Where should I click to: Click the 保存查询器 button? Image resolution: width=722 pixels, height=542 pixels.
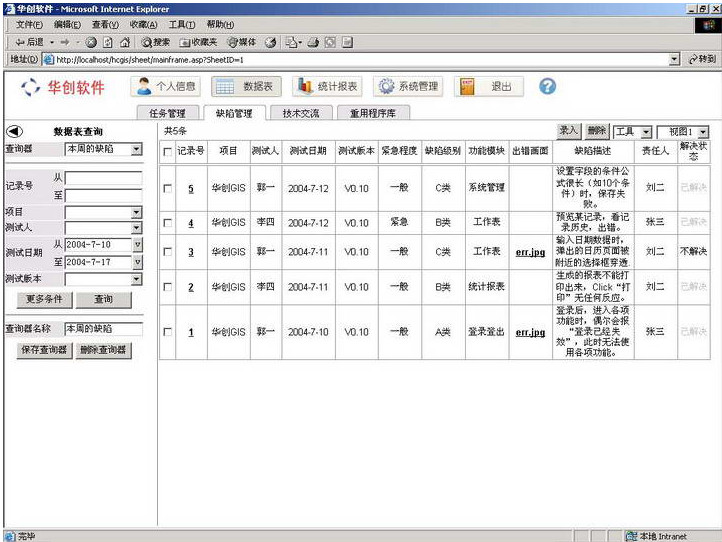44,350
